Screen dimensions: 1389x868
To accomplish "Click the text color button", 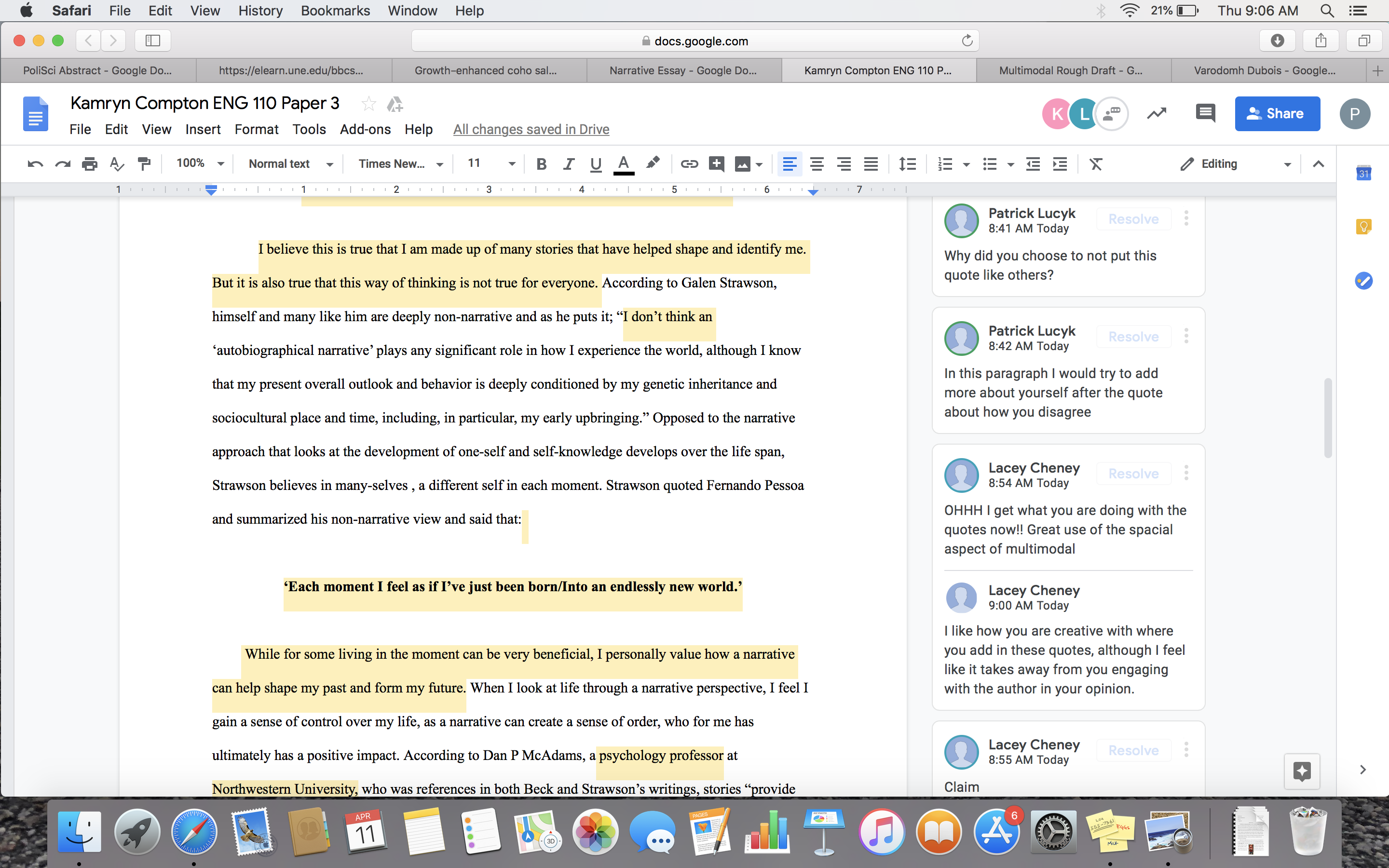I will 623,164.
